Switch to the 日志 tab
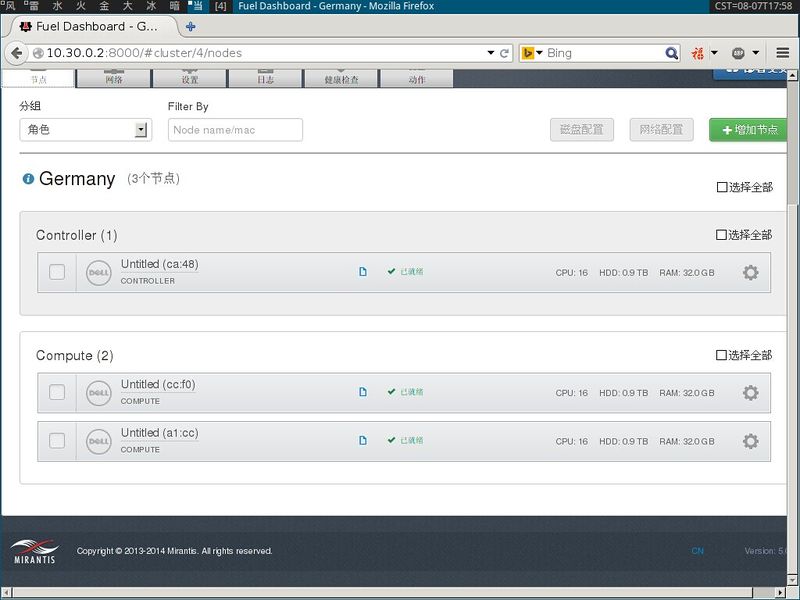 click(x=265, y=78)
